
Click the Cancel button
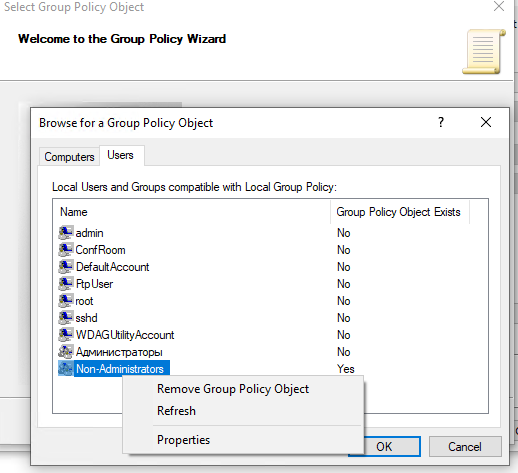pyautogui.click(x=465, y=447)
